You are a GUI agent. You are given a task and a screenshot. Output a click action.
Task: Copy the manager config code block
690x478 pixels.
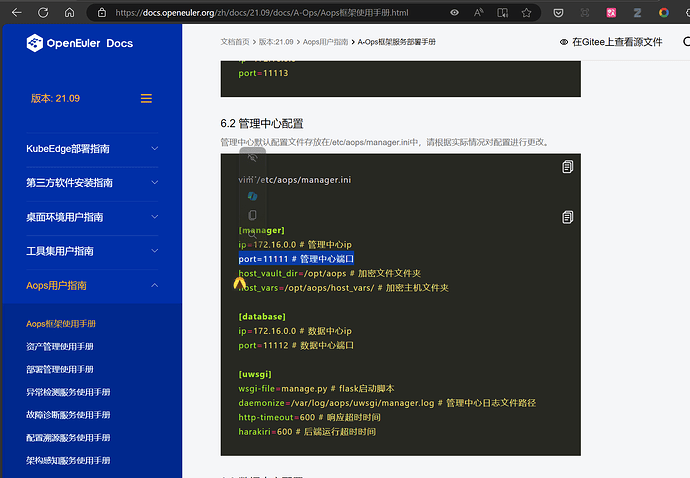pos(567,217)
